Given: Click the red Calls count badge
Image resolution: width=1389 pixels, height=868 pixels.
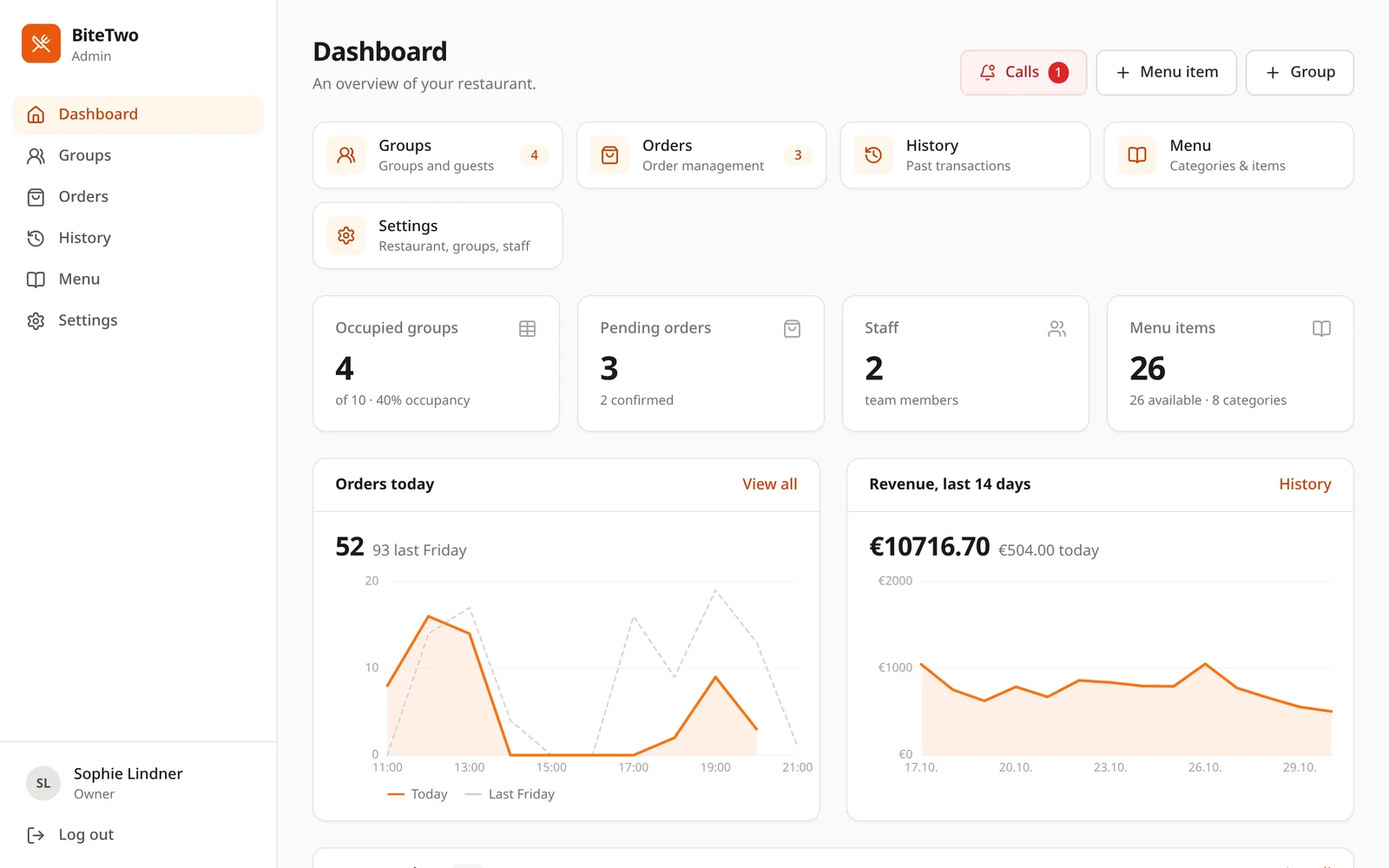Looking at the screenshot, I should (x=1058, y=73).
